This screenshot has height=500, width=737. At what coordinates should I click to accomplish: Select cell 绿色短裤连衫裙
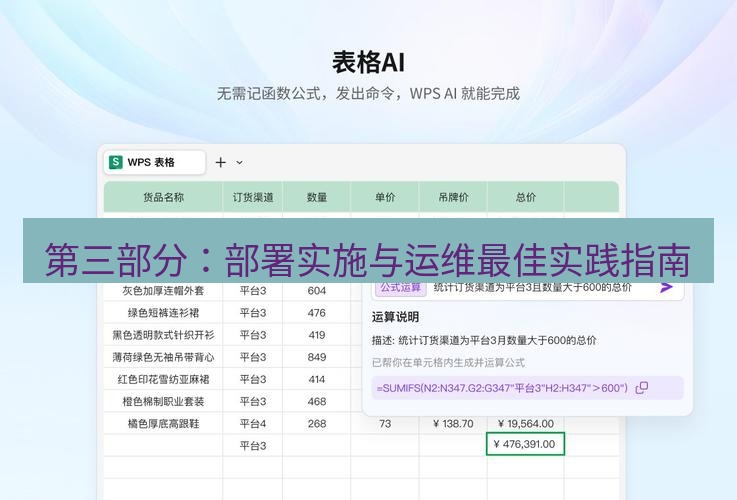coord(163,313)
